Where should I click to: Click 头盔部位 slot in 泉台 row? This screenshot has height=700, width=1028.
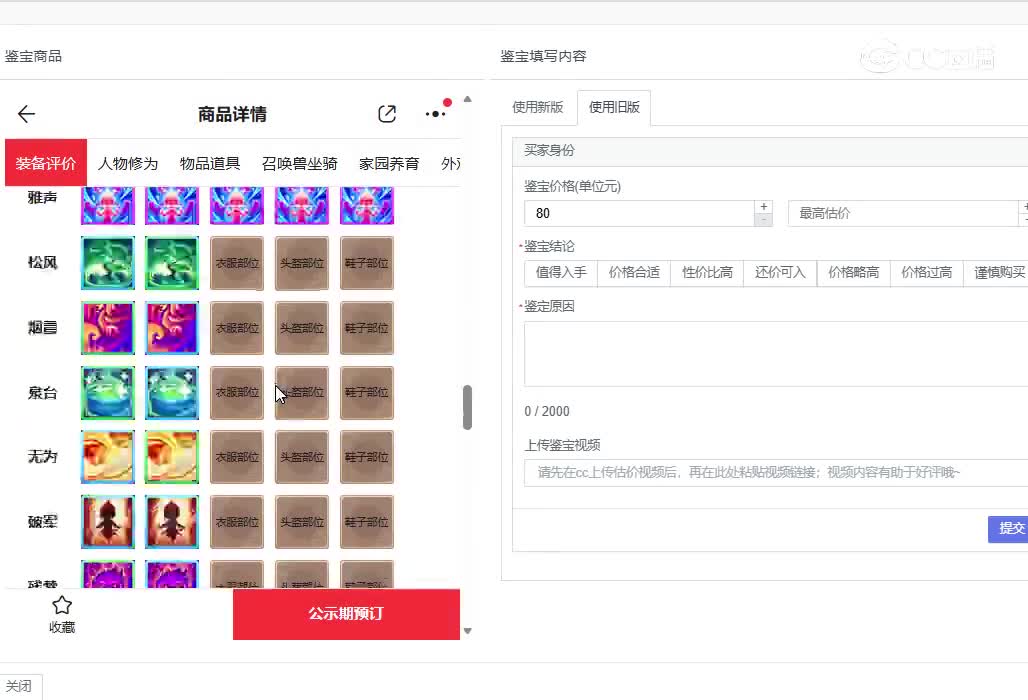(x=302, y=393)
